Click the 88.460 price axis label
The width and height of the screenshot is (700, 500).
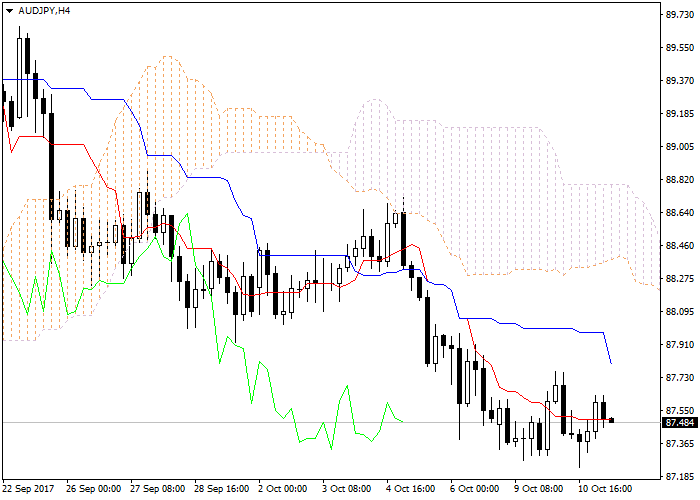[x=679, y=246]
